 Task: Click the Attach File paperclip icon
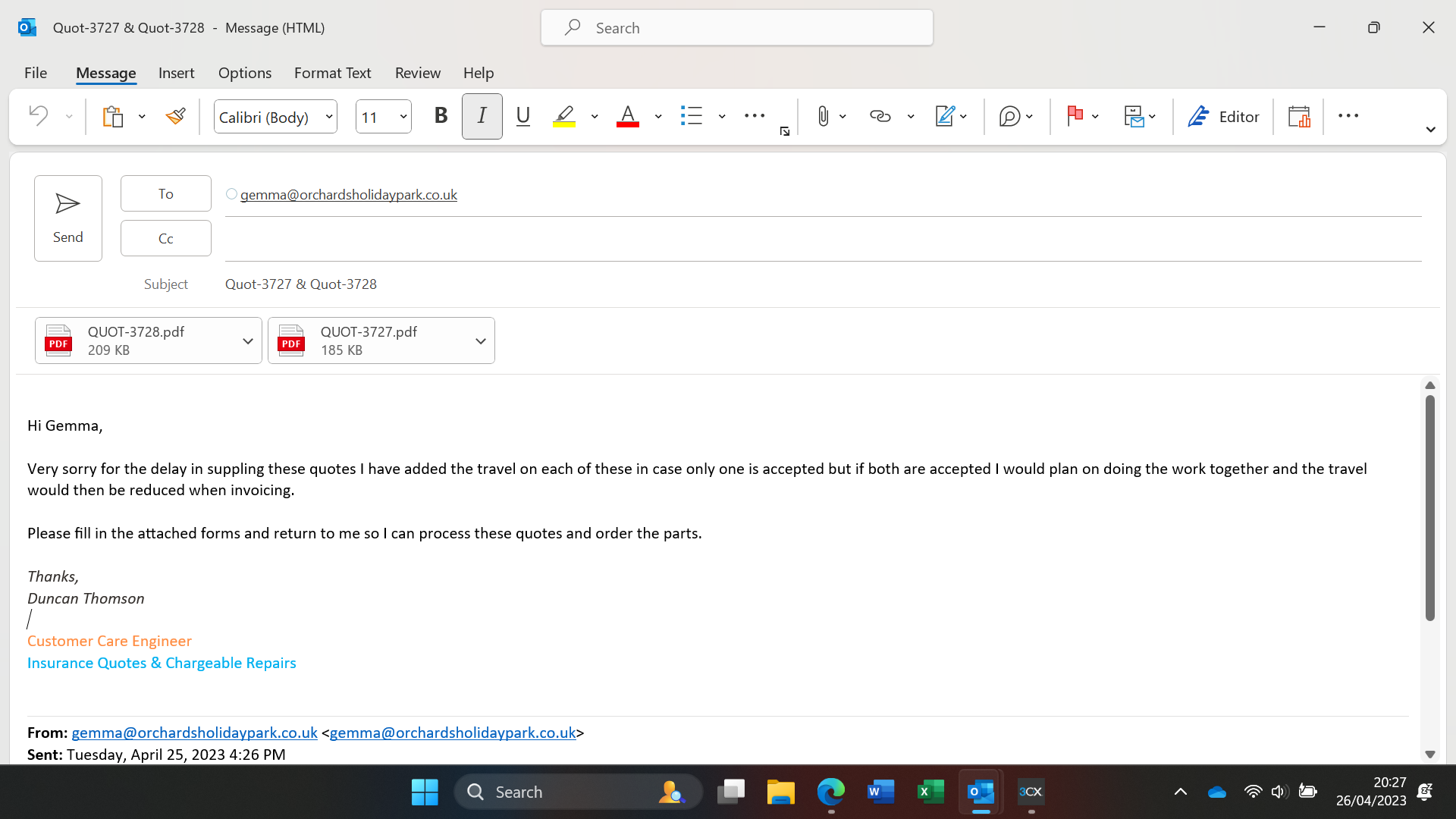[823, 116]
